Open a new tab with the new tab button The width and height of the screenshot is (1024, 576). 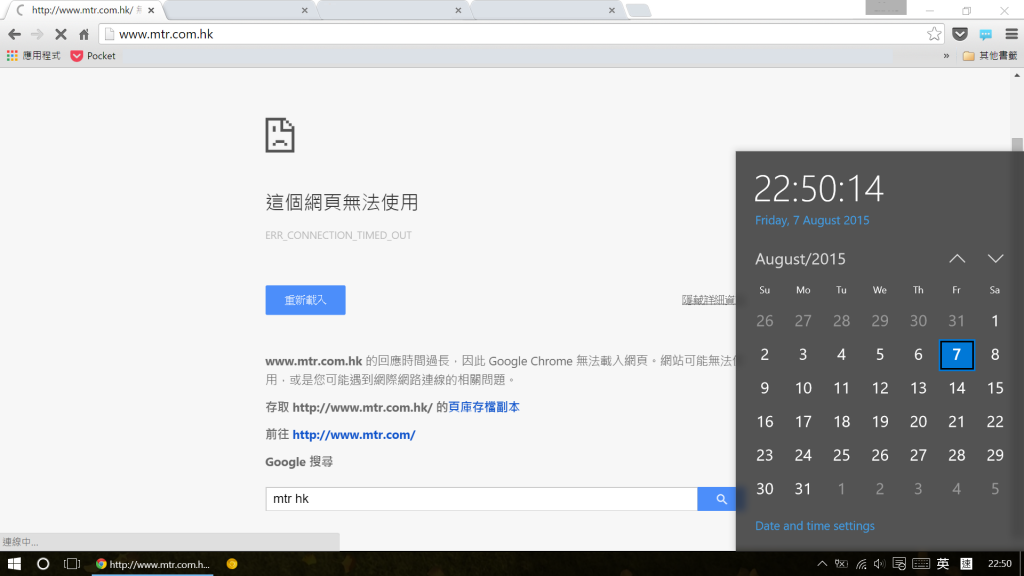(638, 10)
